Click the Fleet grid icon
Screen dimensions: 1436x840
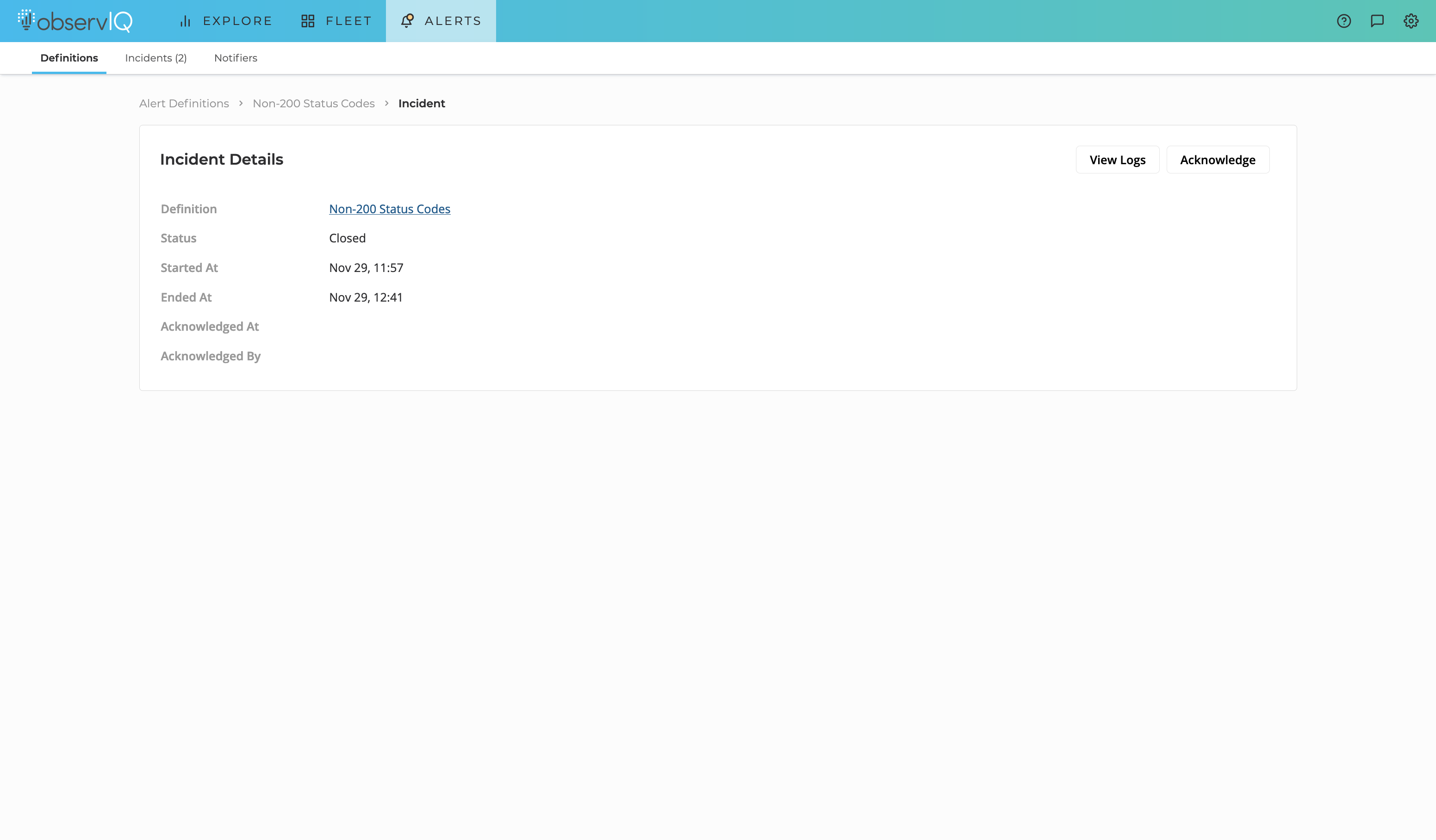[308, 21]
